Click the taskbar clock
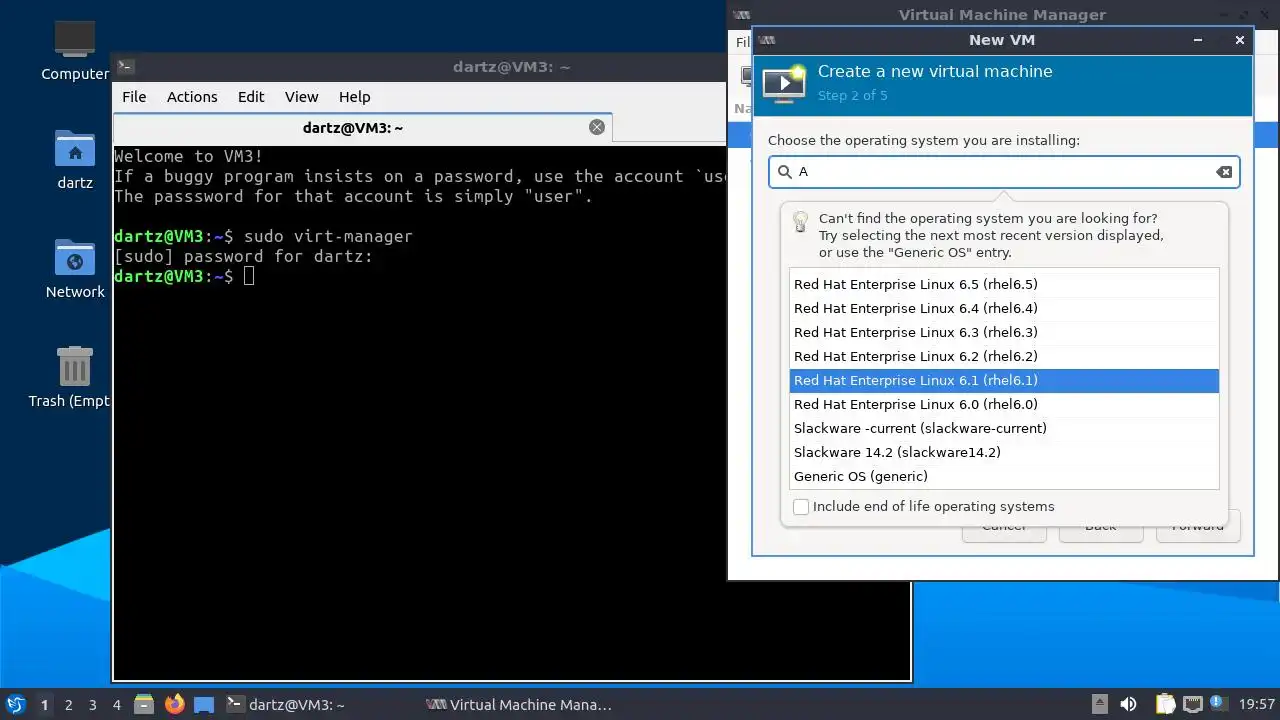 tap(1257, 704)
